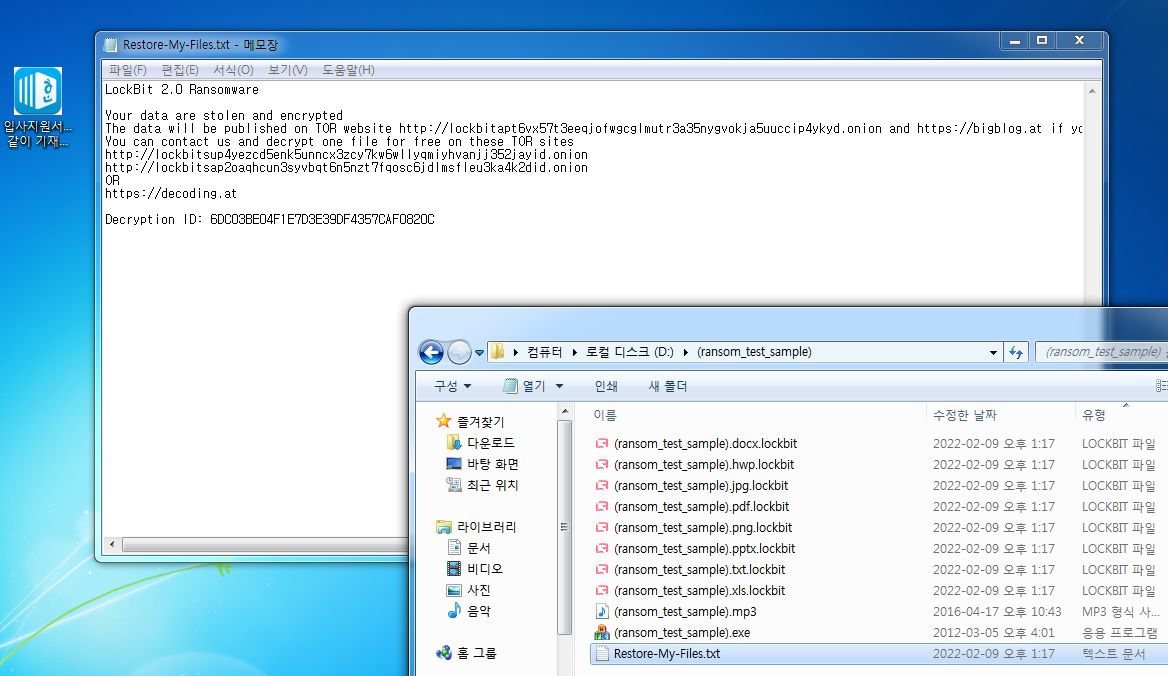Open 비디오 library in sidebar
The image size is (1168, 676).
coord(474,569)
